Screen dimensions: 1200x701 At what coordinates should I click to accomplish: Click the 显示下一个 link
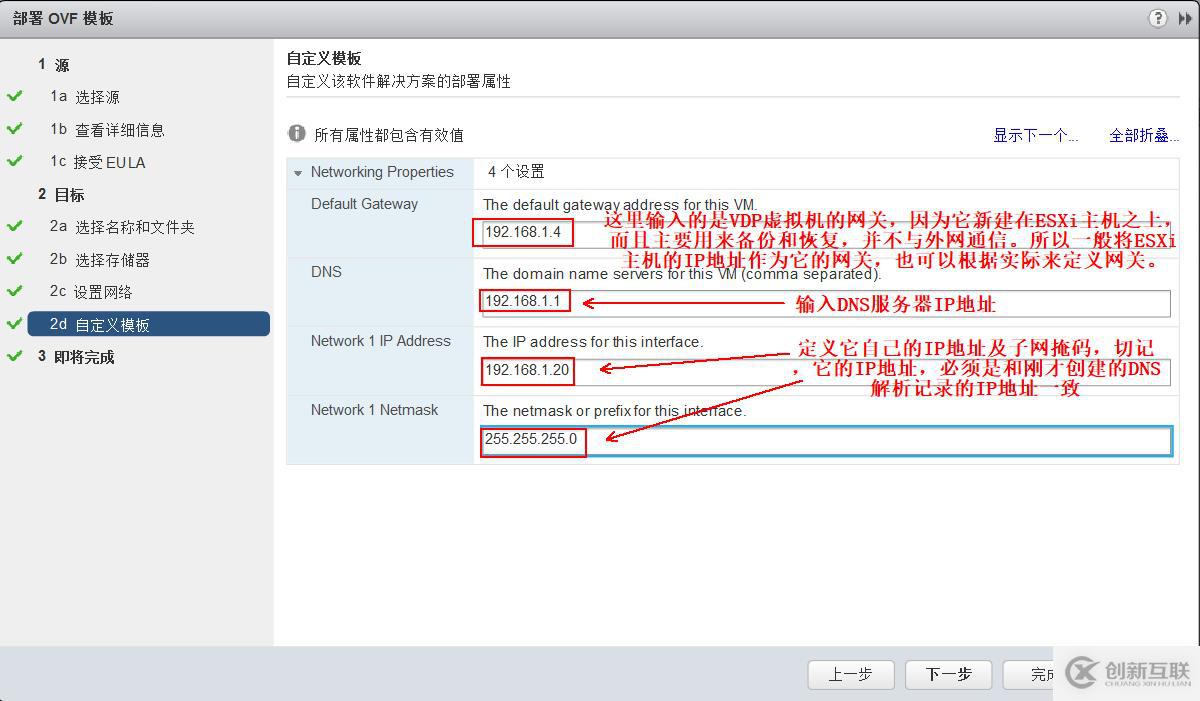tap(1035, 135)
